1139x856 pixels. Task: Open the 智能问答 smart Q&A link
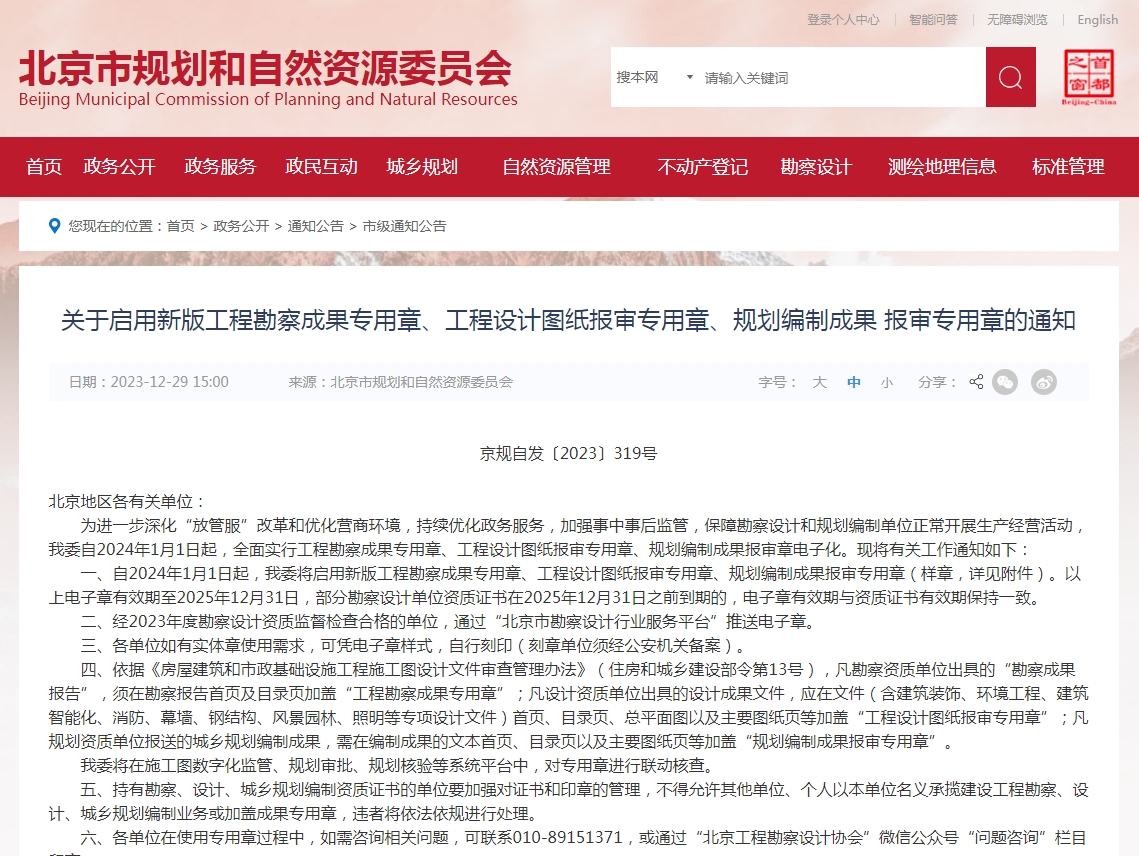[933, 19]
